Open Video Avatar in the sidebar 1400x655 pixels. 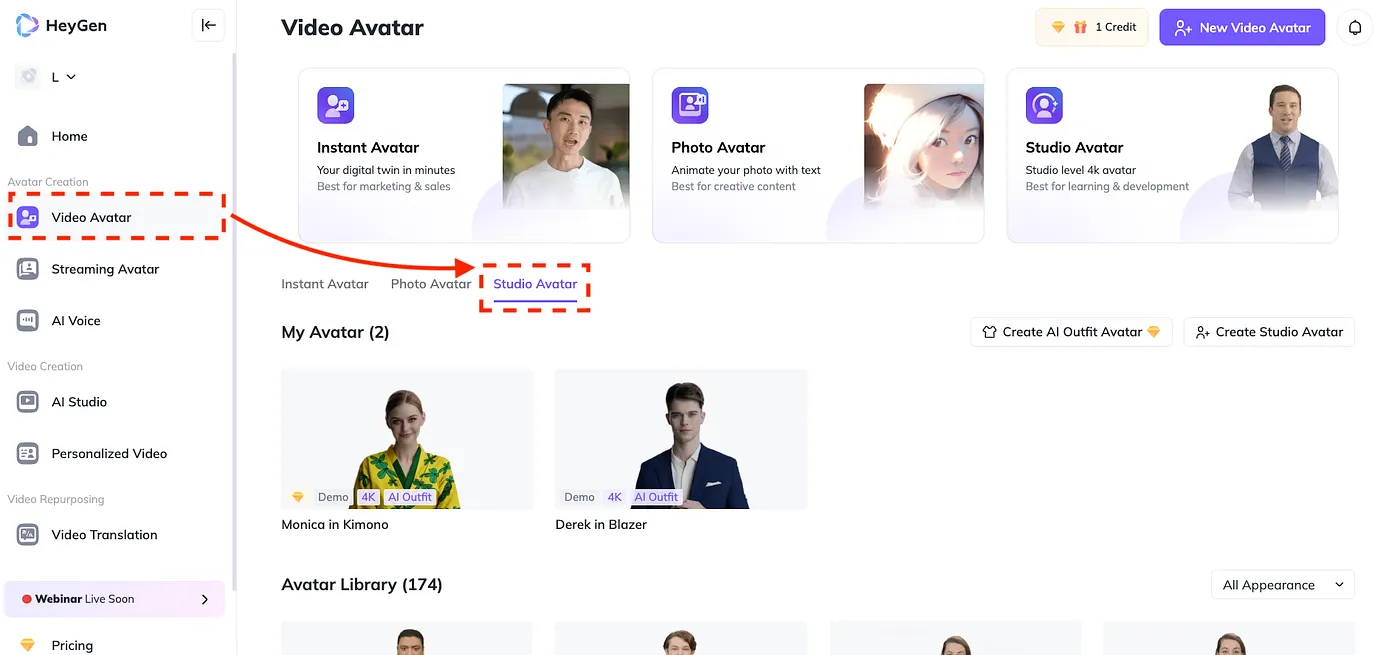116,217
